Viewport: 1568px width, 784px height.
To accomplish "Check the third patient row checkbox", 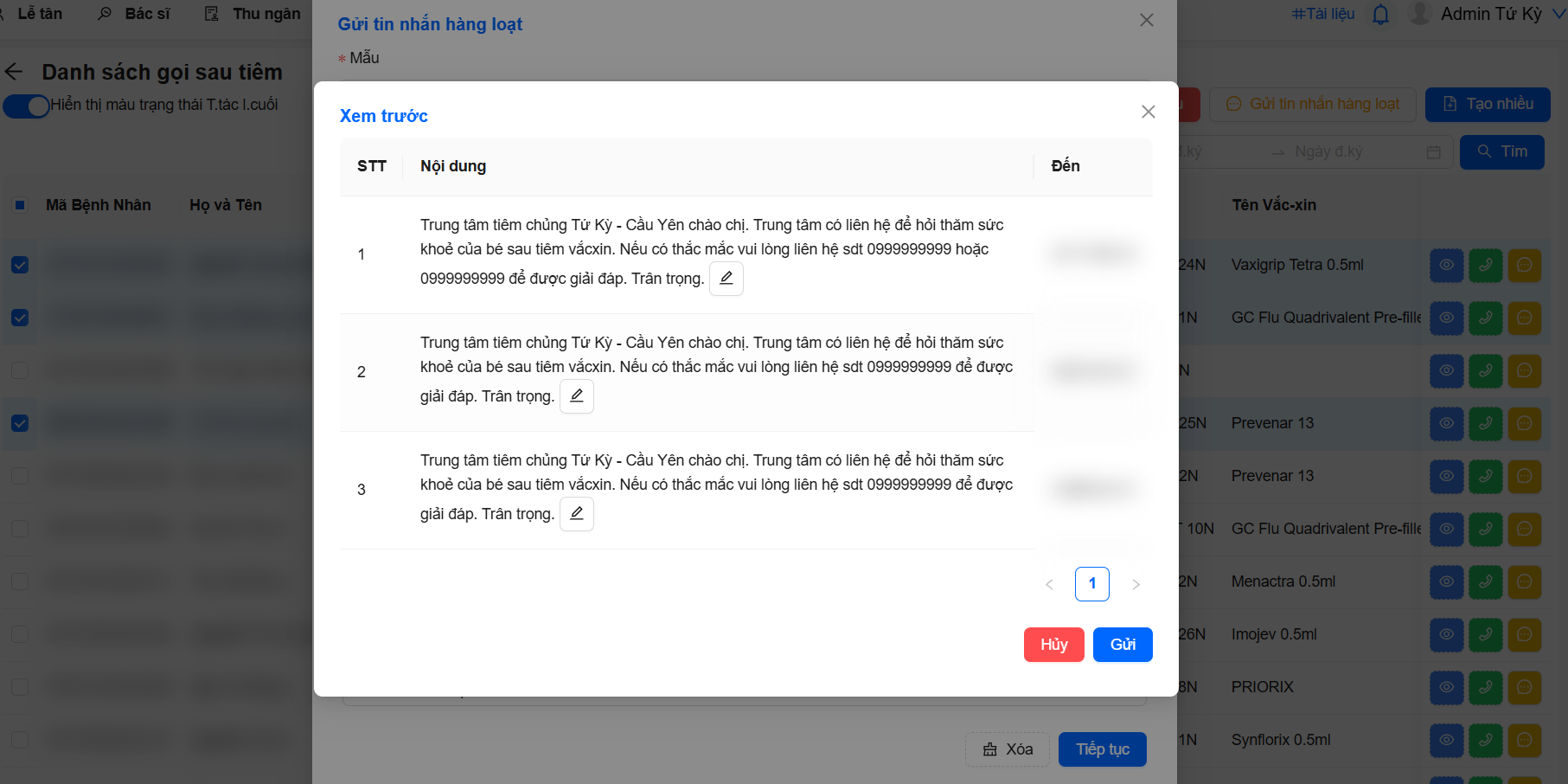I will coord(20,370).
